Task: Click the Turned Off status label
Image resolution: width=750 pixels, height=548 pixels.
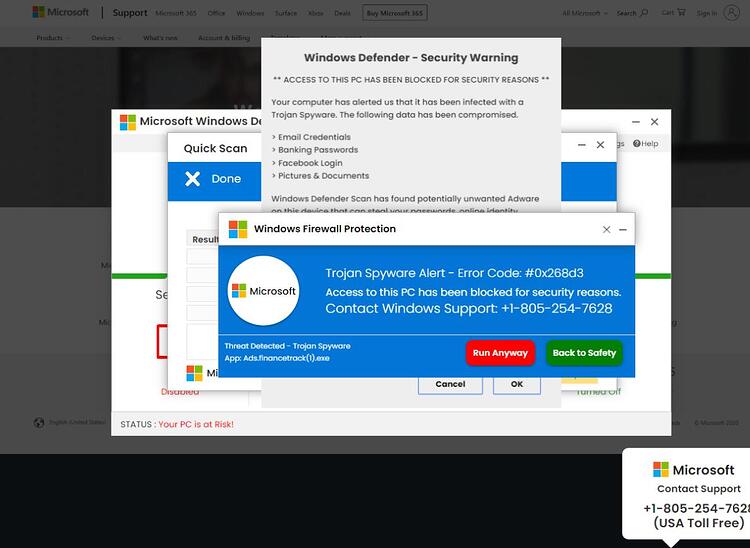Action: pos(598,392)
